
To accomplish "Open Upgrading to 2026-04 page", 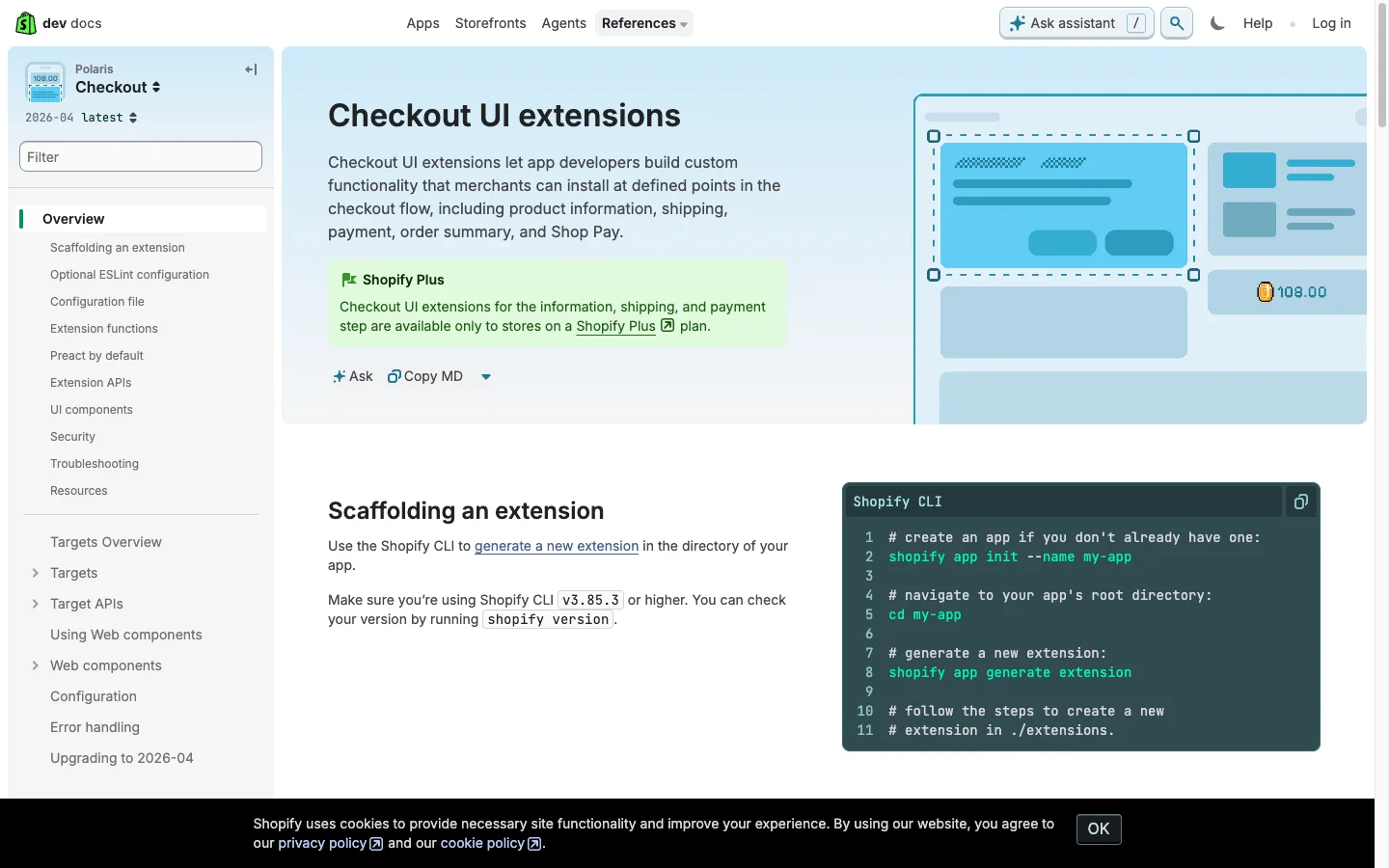I will [122, 758].
